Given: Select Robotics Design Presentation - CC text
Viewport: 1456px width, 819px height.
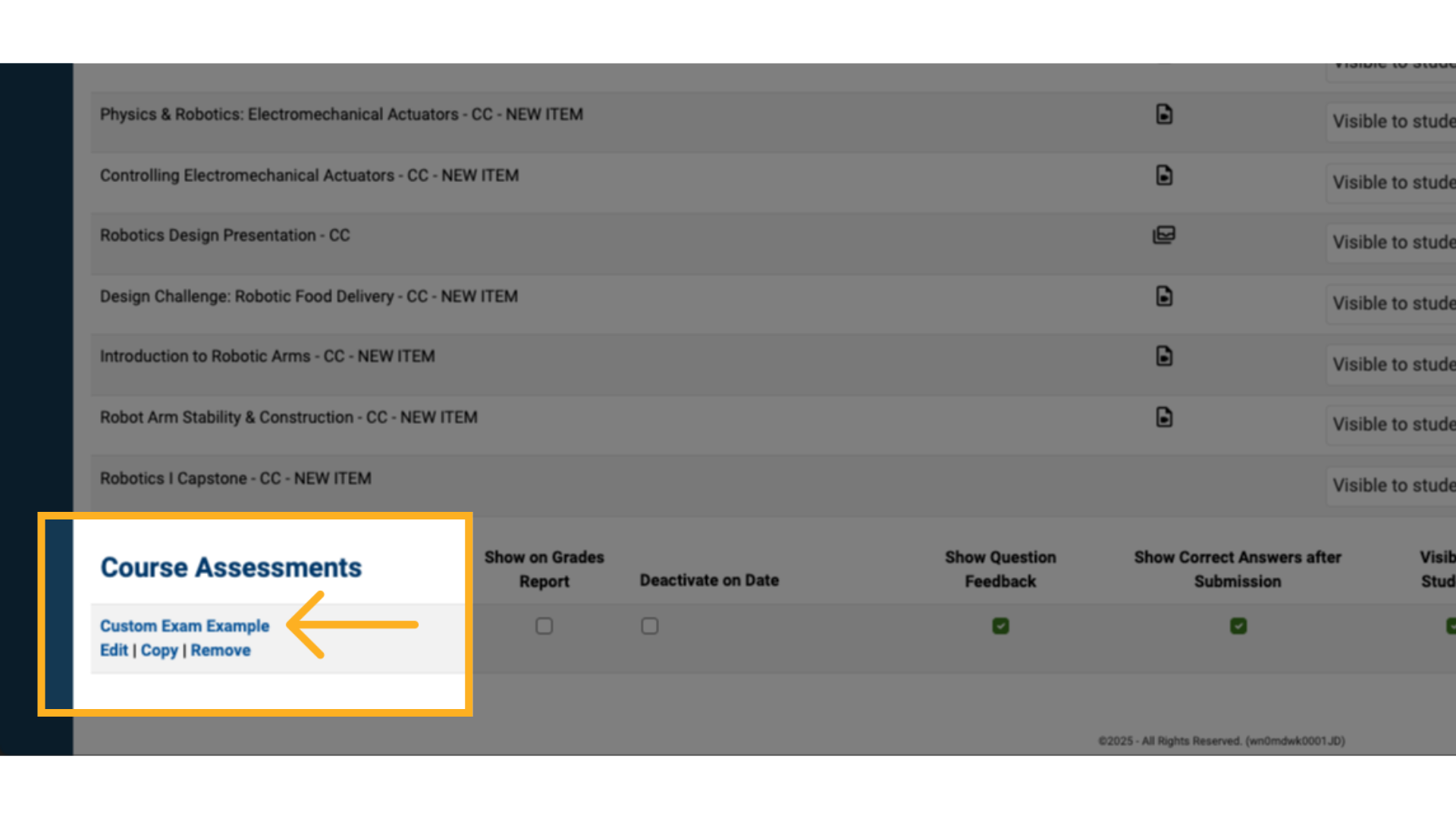Looking at the screenshot, I should tap(225, 235).
